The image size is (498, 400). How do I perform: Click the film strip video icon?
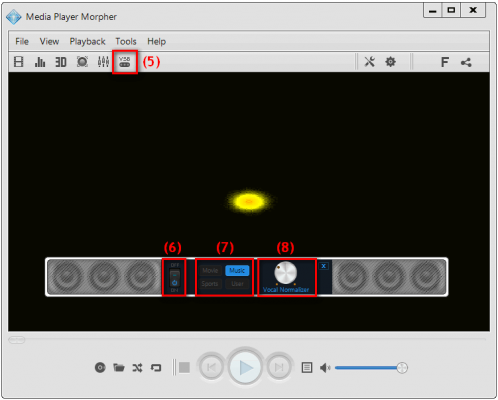pyautogui.click(x=19, y=62)
